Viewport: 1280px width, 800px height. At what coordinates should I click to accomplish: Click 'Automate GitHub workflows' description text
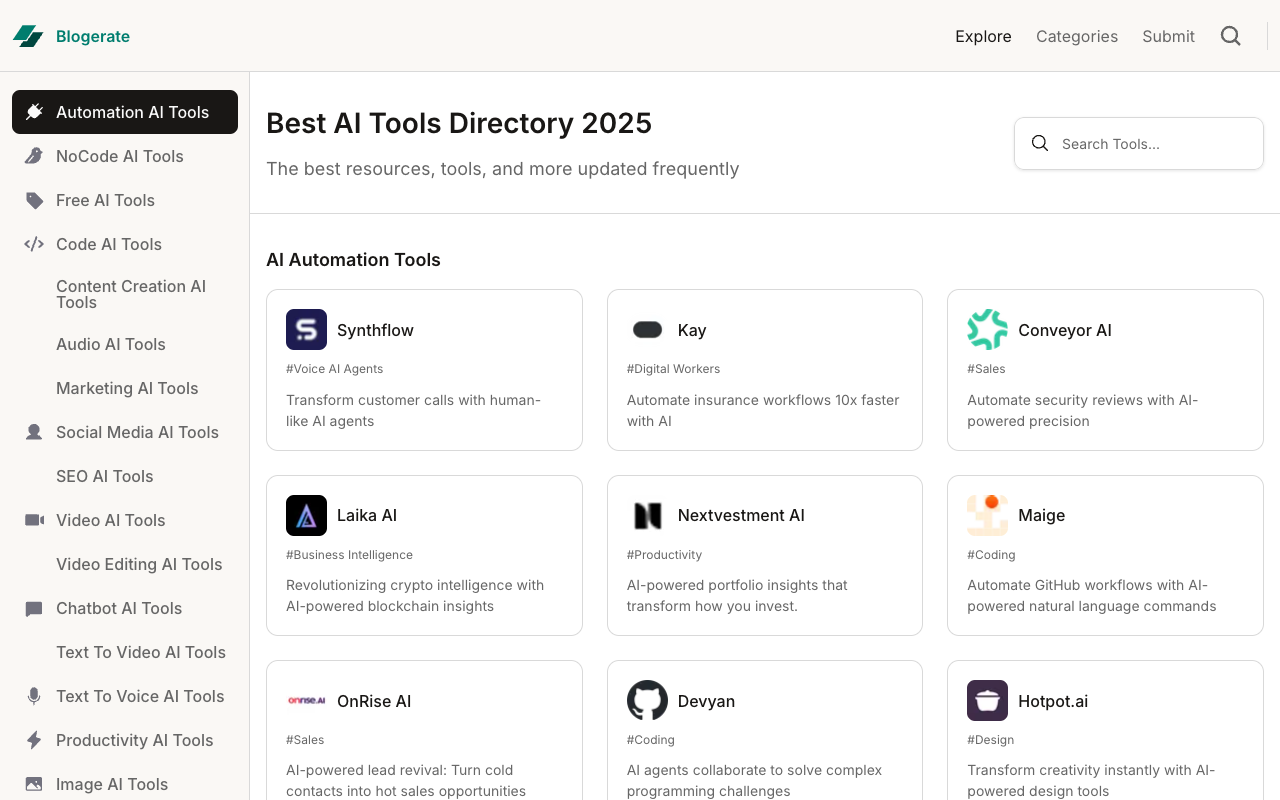(1092, 596)
